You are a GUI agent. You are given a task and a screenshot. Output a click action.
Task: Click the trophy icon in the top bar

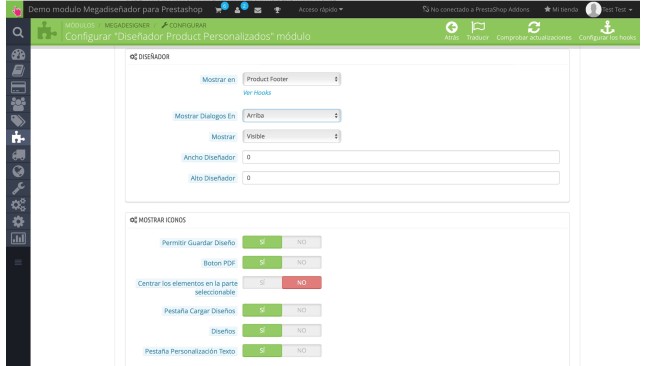(277, 10)
